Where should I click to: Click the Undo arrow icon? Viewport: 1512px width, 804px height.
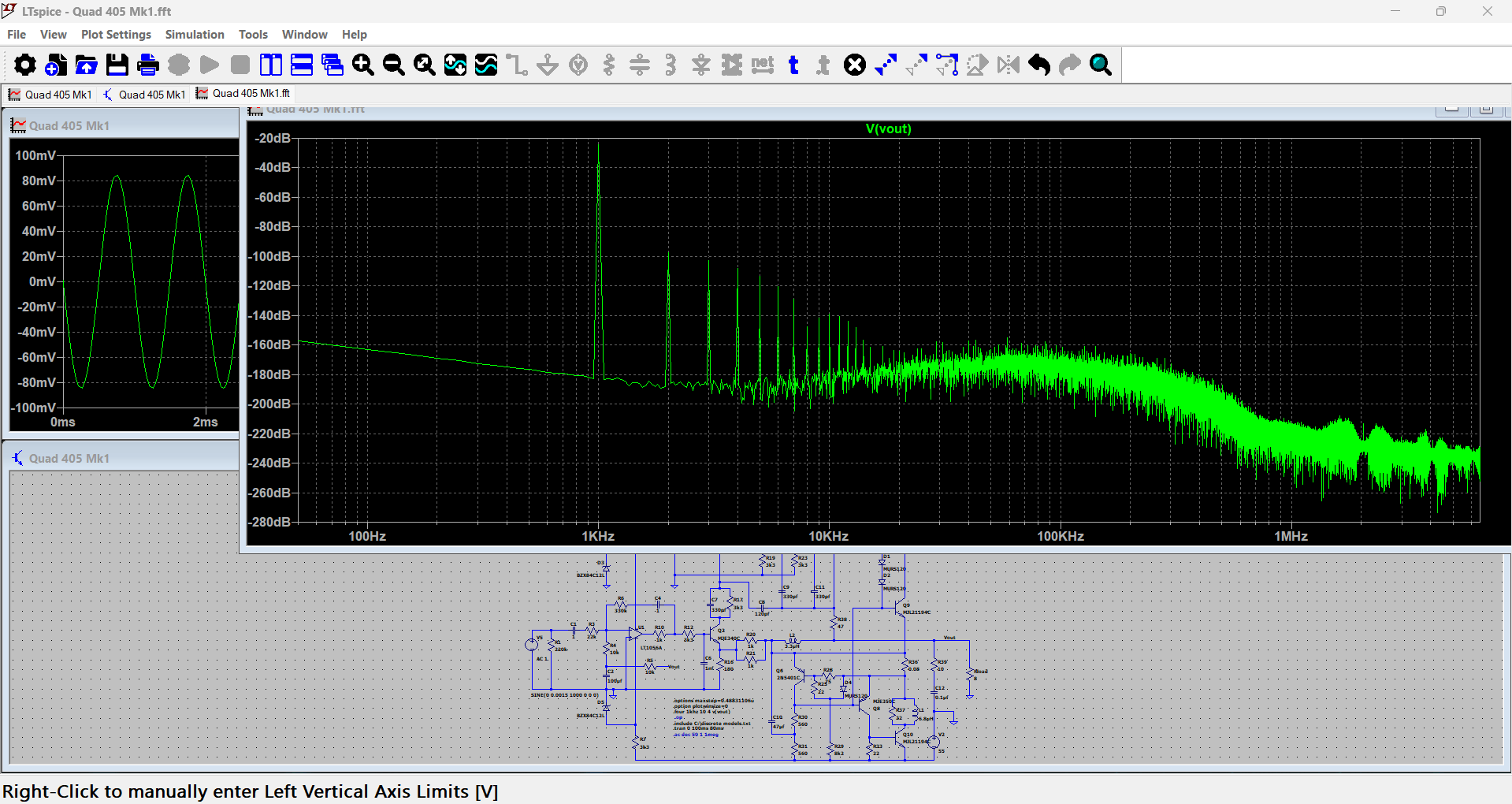1039,65
